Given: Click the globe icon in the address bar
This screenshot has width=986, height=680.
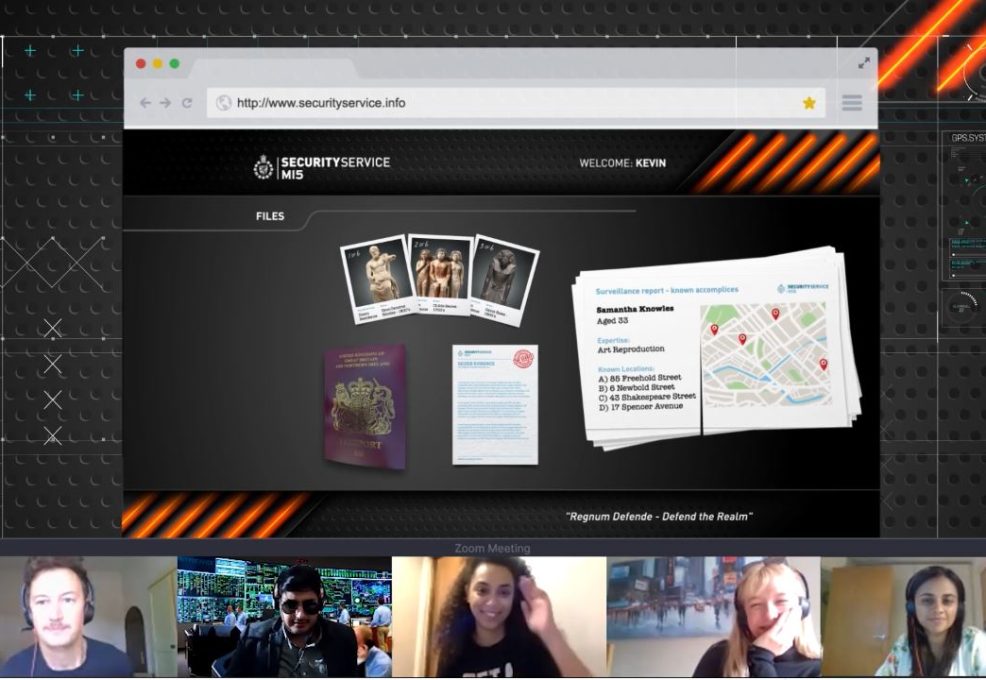Looking at the screenshot, I should tap(224, 103).
